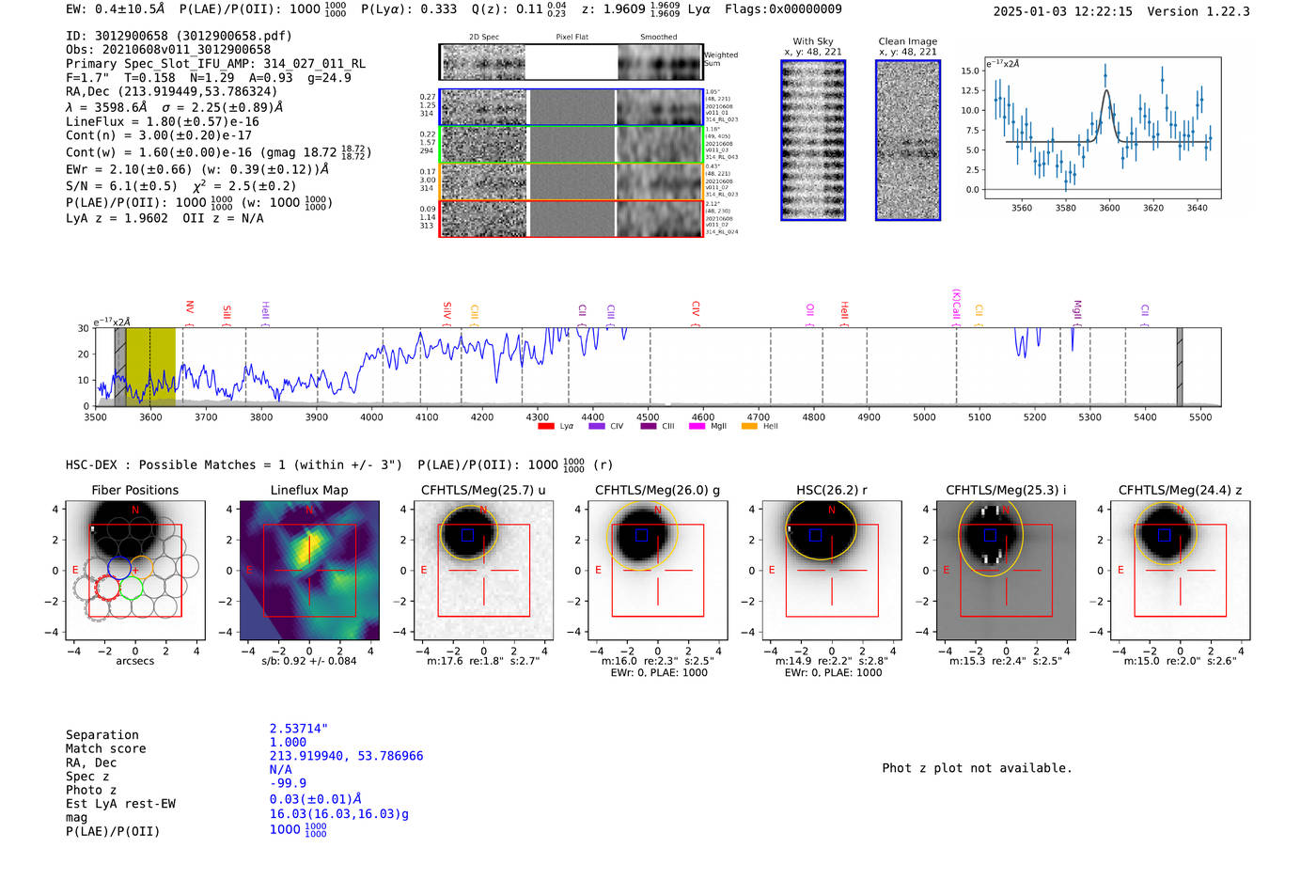Screen dimensions: 1316x896
Task: Click the Phot z plot not available message
Action: (977, 768)
